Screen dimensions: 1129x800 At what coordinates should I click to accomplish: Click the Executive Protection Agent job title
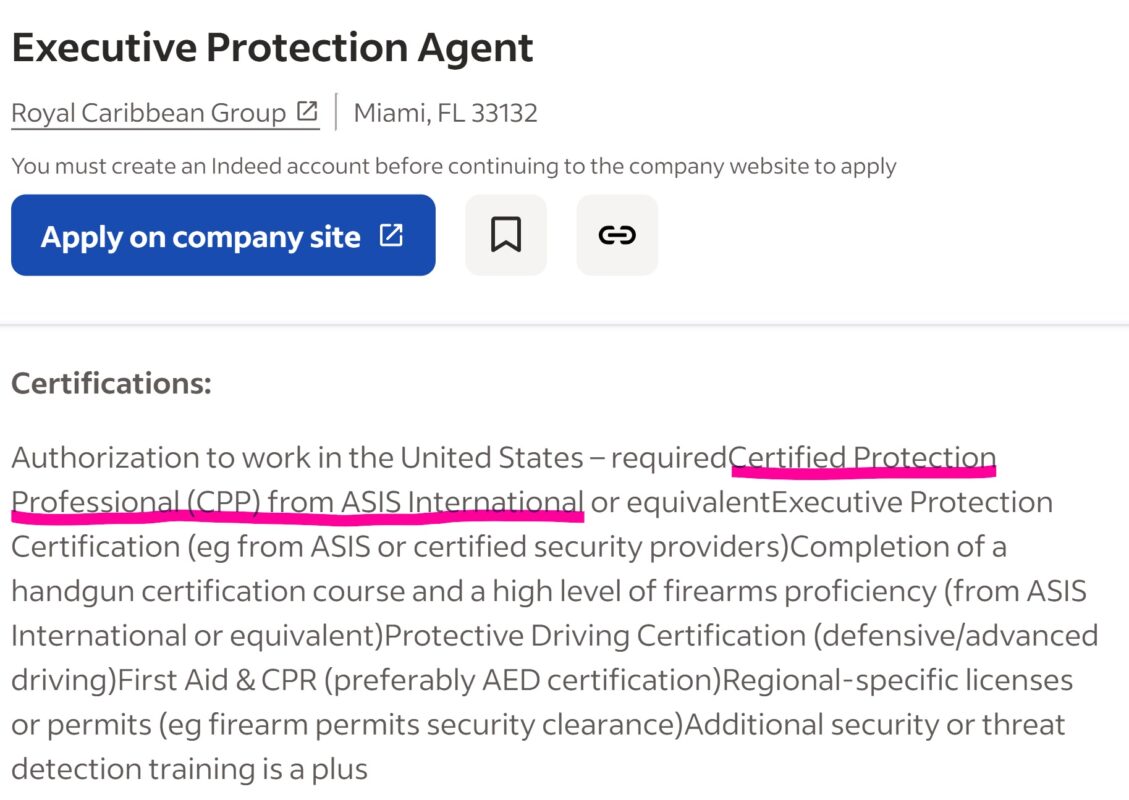coord(272,48)
